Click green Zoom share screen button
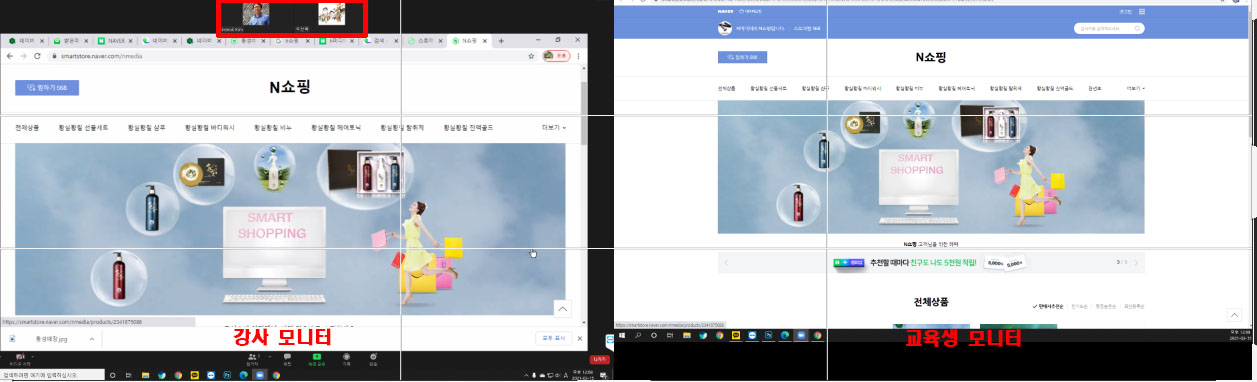This screenshot has height=382, width=1257. point(316,360)
